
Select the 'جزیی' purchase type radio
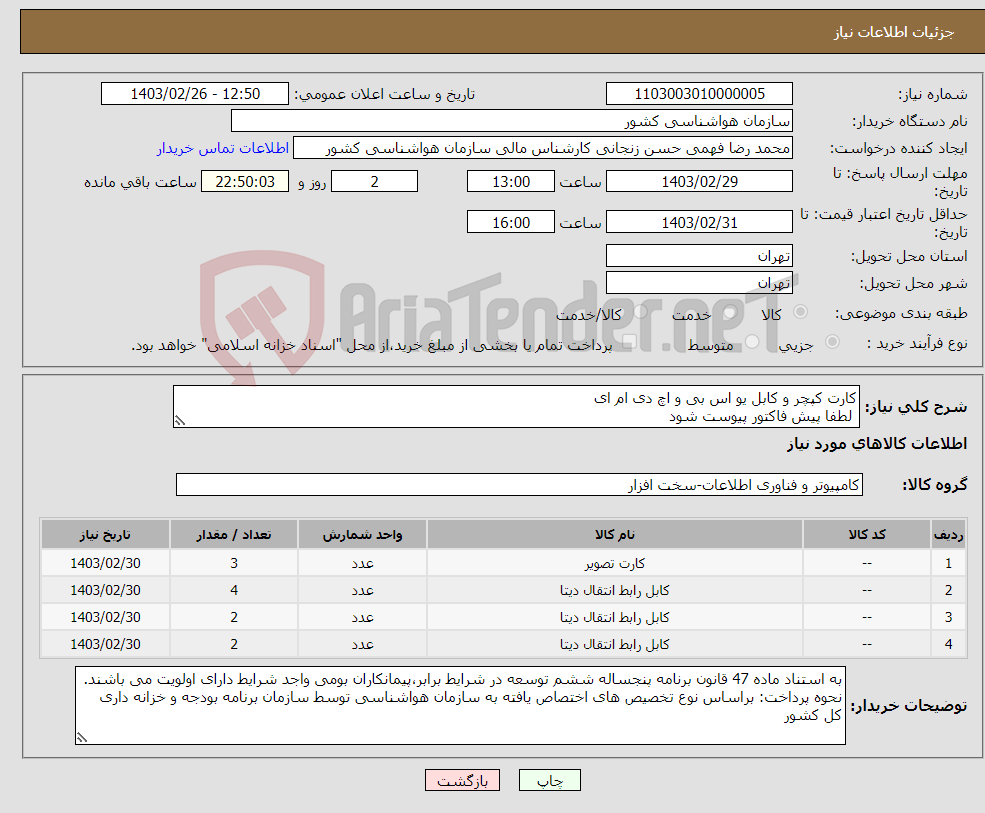(x=832, y=342)
